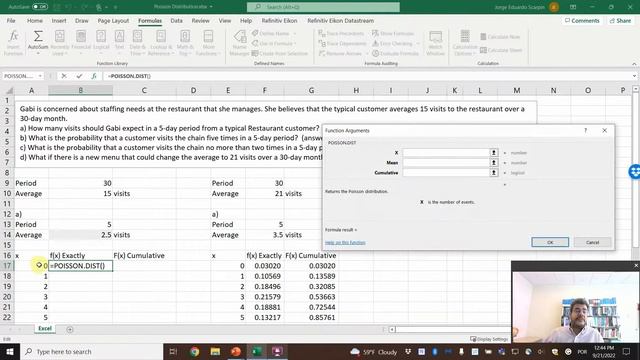Toggle Show Formulas
This screenshot has width=640, height=360.
393,33
